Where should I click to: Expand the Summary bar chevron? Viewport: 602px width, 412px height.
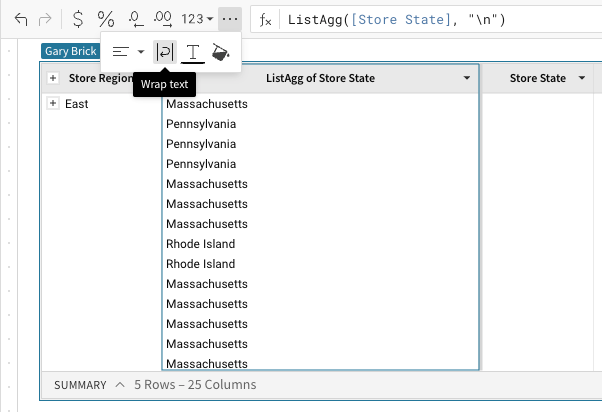(x=121, y=385)
